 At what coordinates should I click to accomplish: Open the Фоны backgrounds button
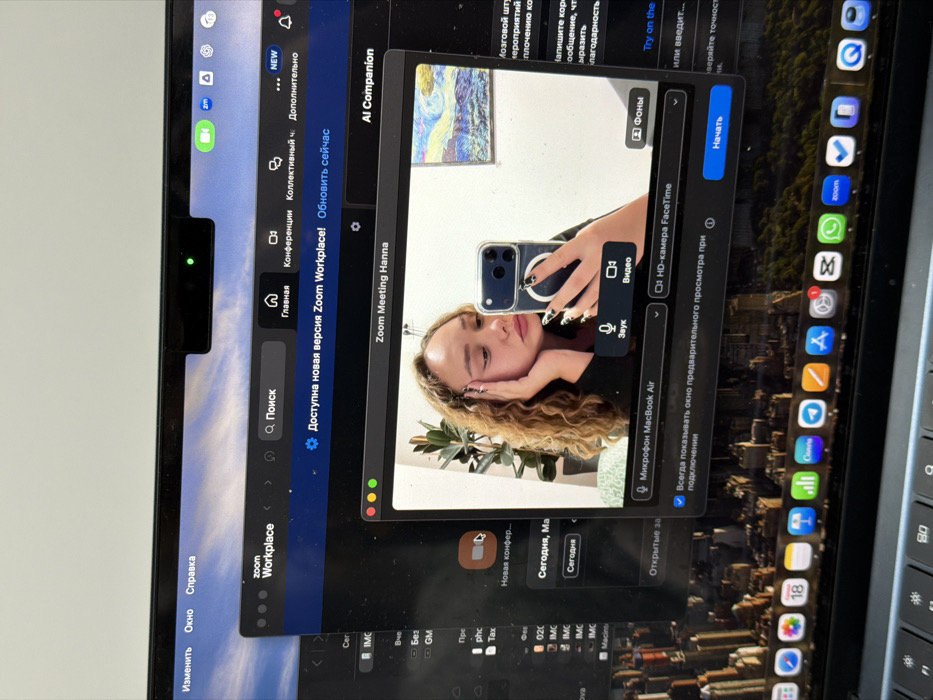[x=639, y=119]
